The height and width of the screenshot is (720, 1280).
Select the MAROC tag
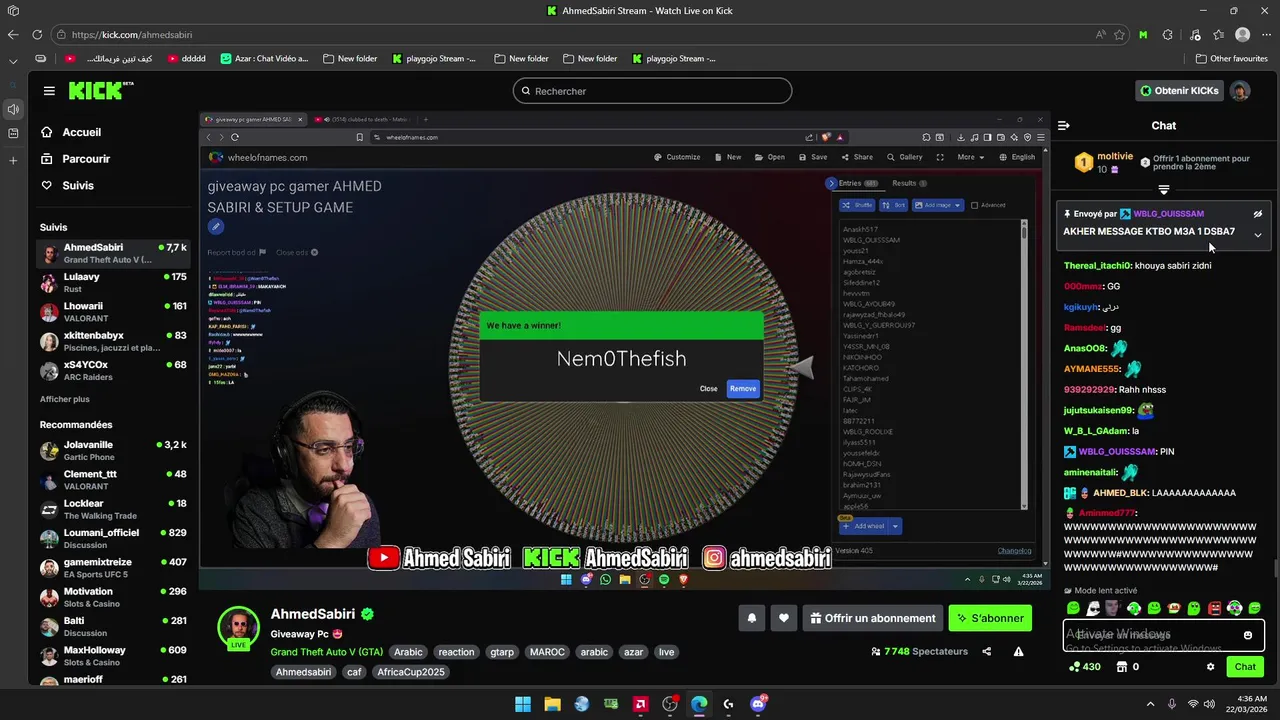click(x=547, y=652)
